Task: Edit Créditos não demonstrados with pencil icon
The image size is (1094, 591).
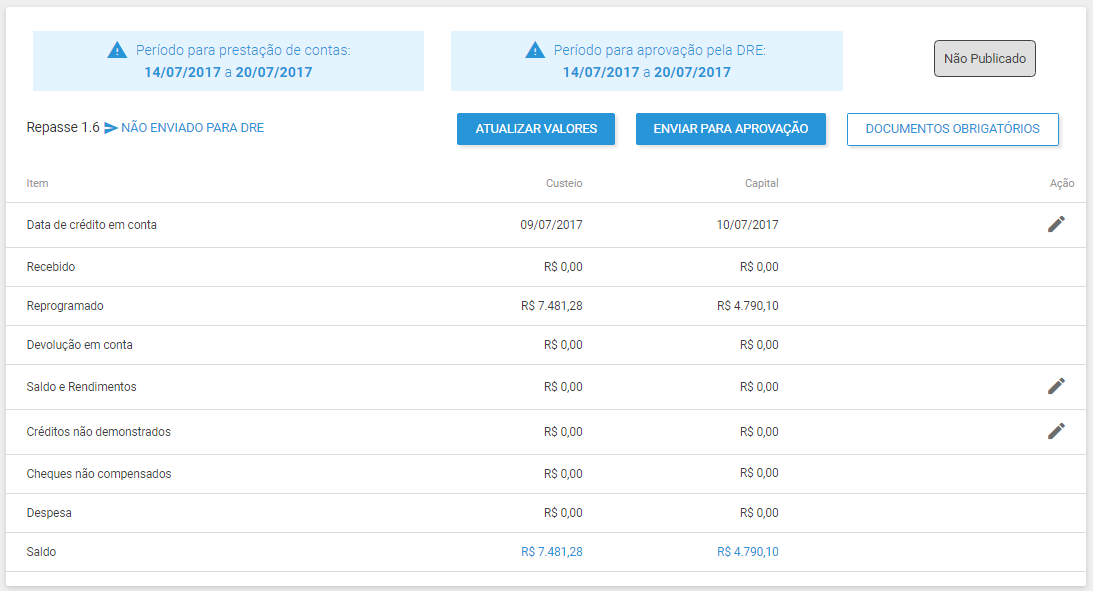Action: [x=1056, y=431]
